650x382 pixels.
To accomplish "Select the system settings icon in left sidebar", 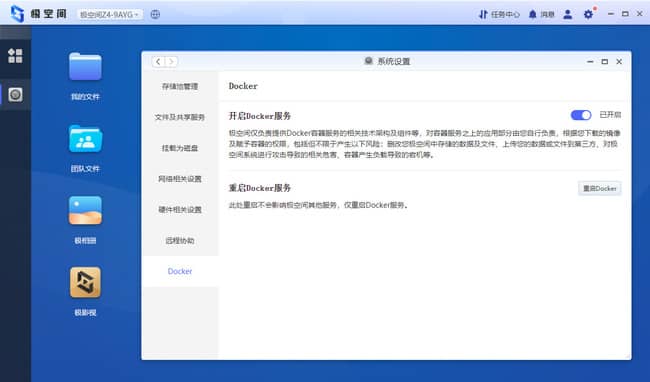I will point(15,95).
